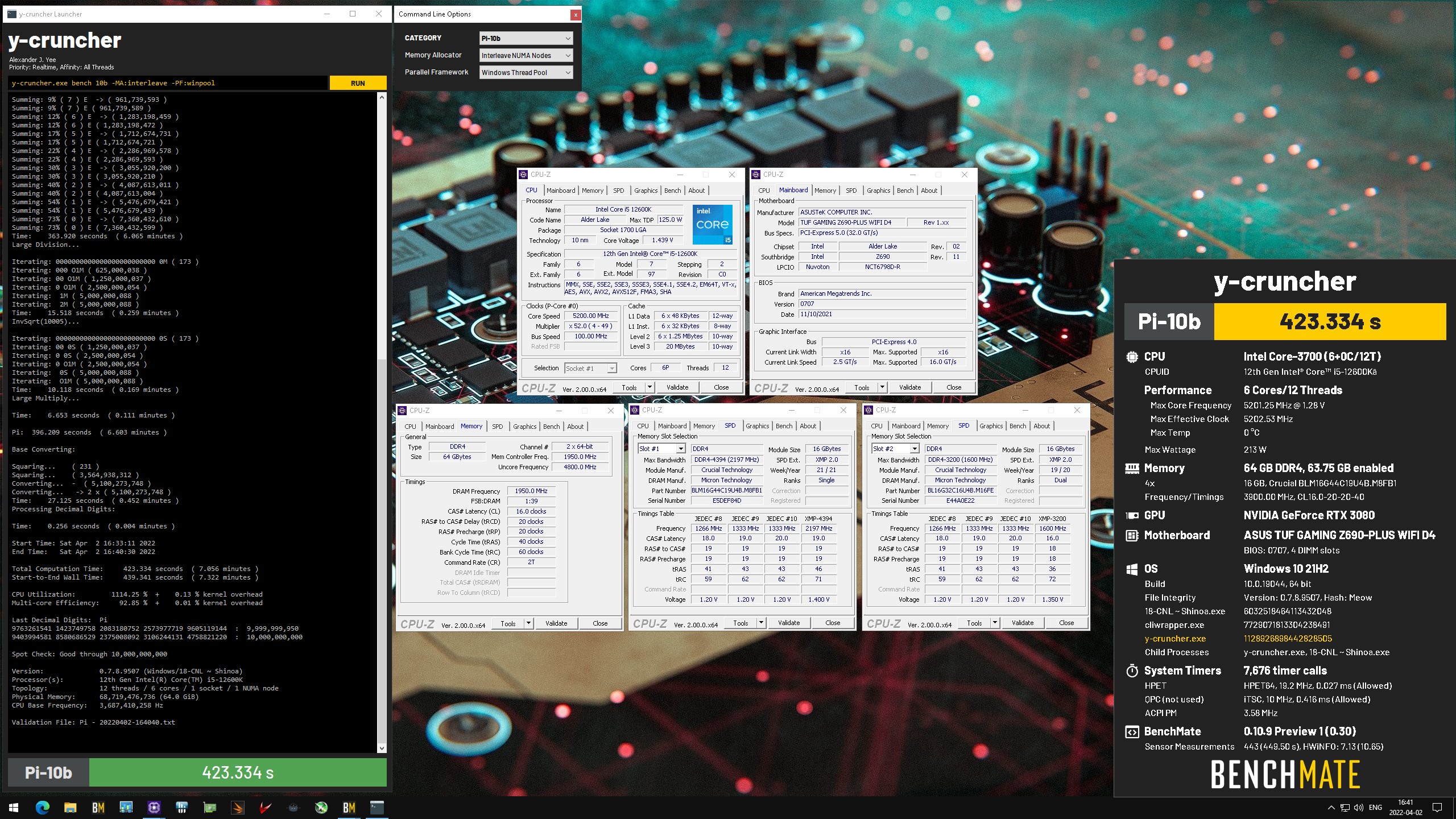This screenshot has width=1456, height=819.
Task: Open the HWiNFO taskbar icon
Action: point(182,807)
